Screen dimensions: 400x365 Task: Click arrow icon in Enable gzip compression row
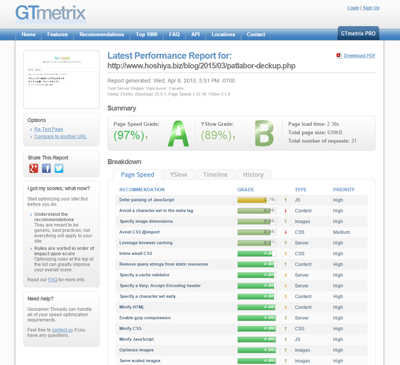[x=286, y=318]
